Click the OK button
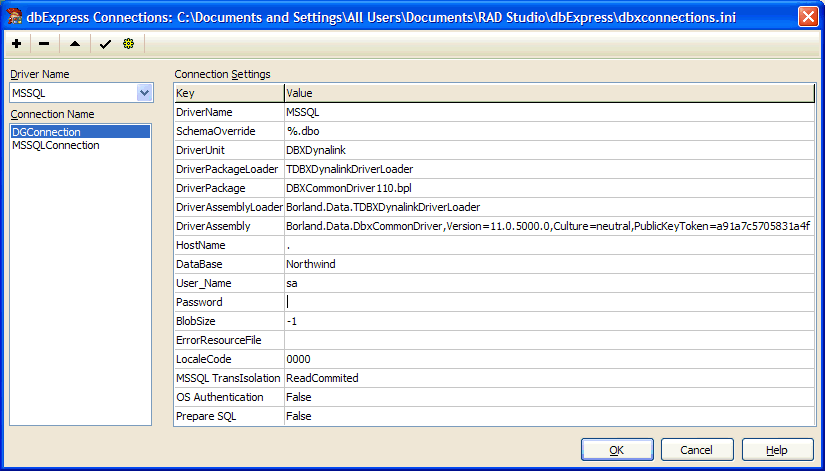The width and height of the screenshot is (825, 471). click(617, 450)
